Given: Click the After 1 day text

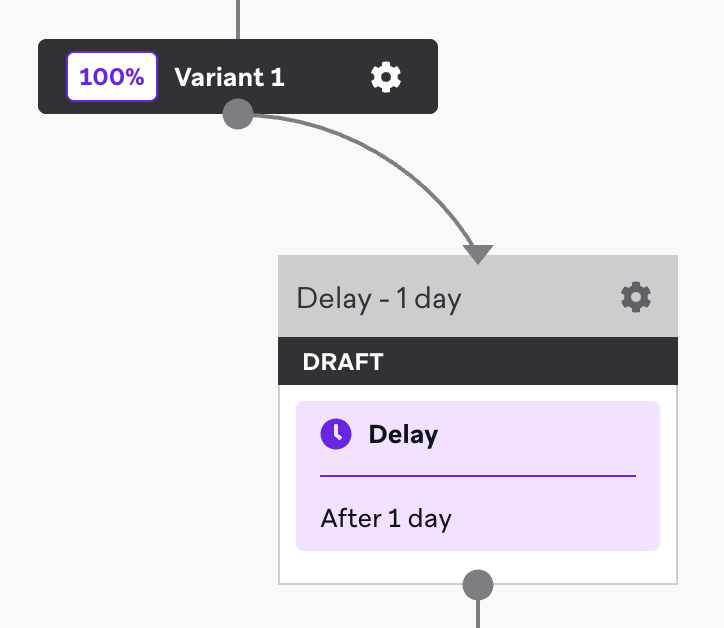Looking at the screenshot, I should click(386, 519).
